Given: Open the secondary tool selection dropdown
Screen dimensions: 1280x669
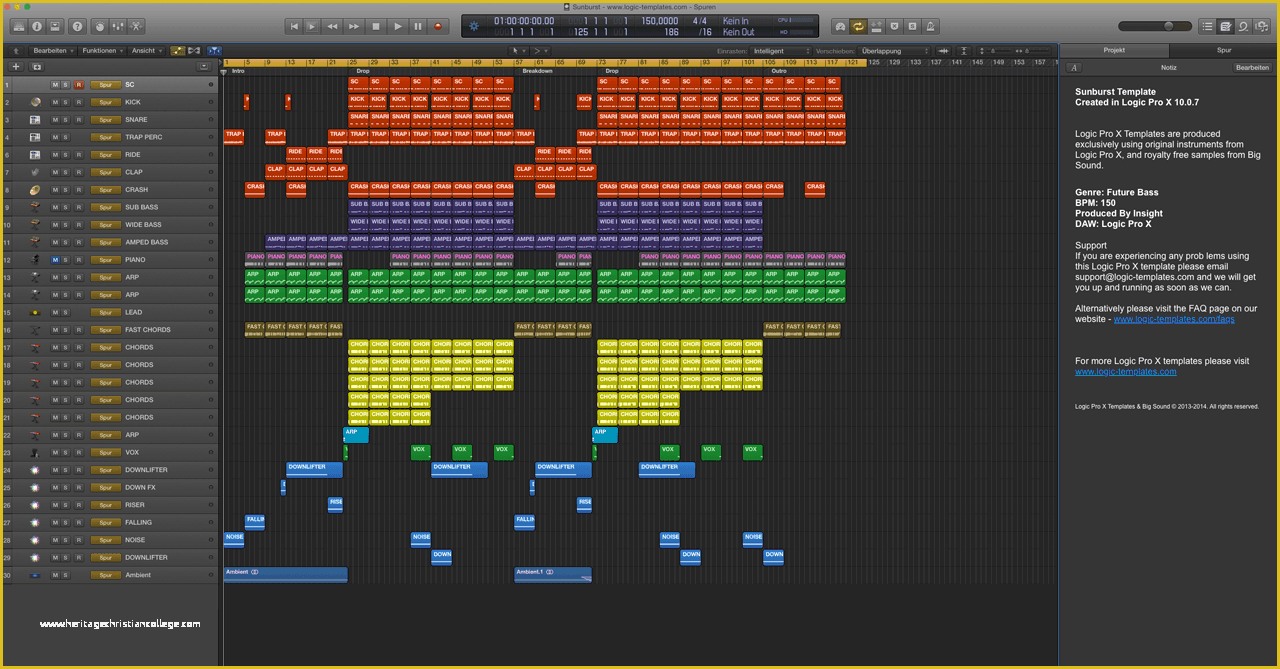Looking at the screenshot, I should click(541, 50).
